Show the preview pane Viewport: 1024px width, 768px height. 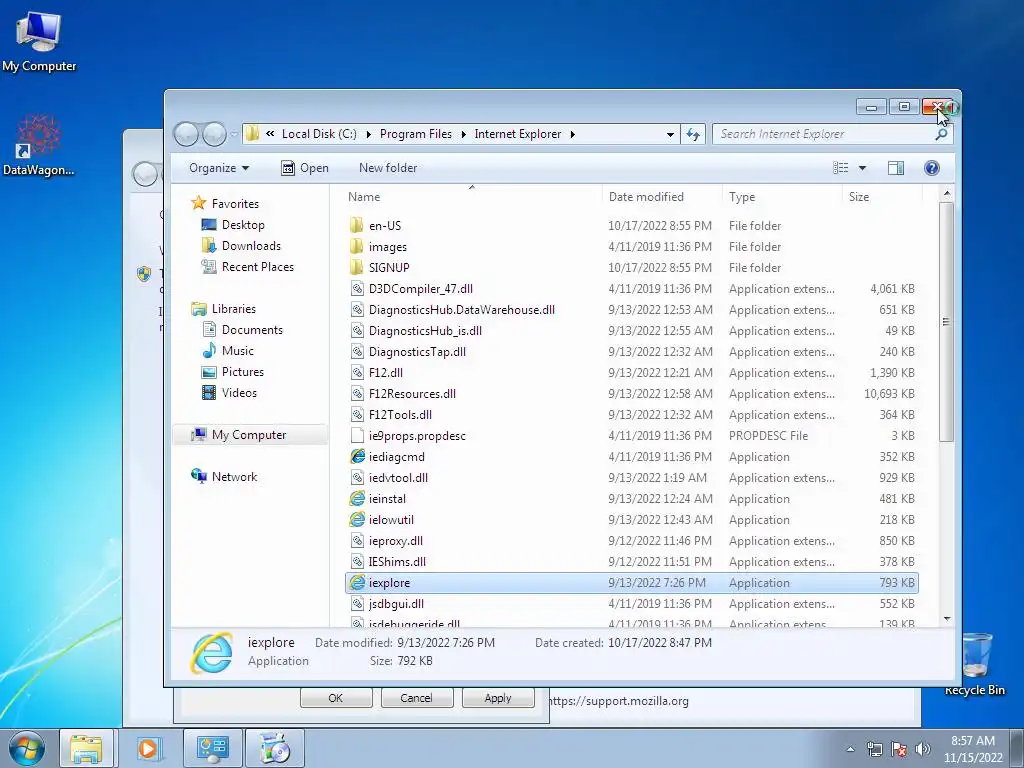pyautogui.click(x=895, y=168)
